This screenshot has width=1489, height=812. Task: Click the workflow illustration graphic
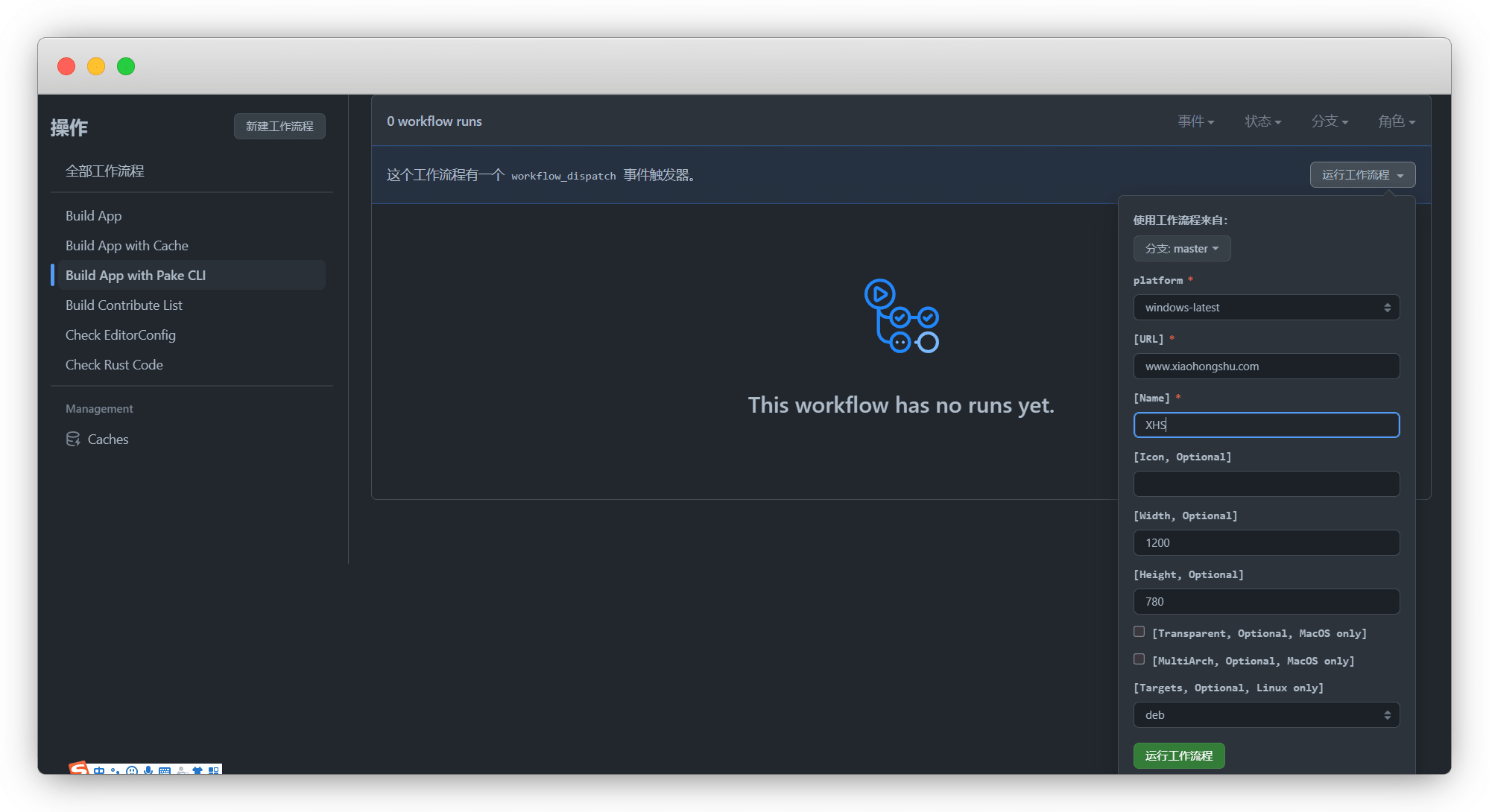(x=901, y=316)
